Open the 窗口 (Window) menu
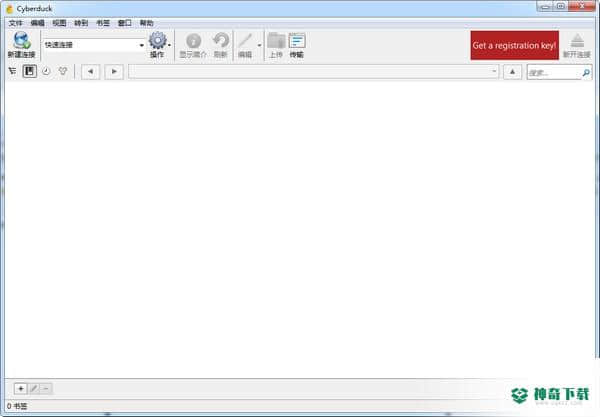The width and height of the screenshot is (600, 417). pyautogui.click(x=125, y=23)
